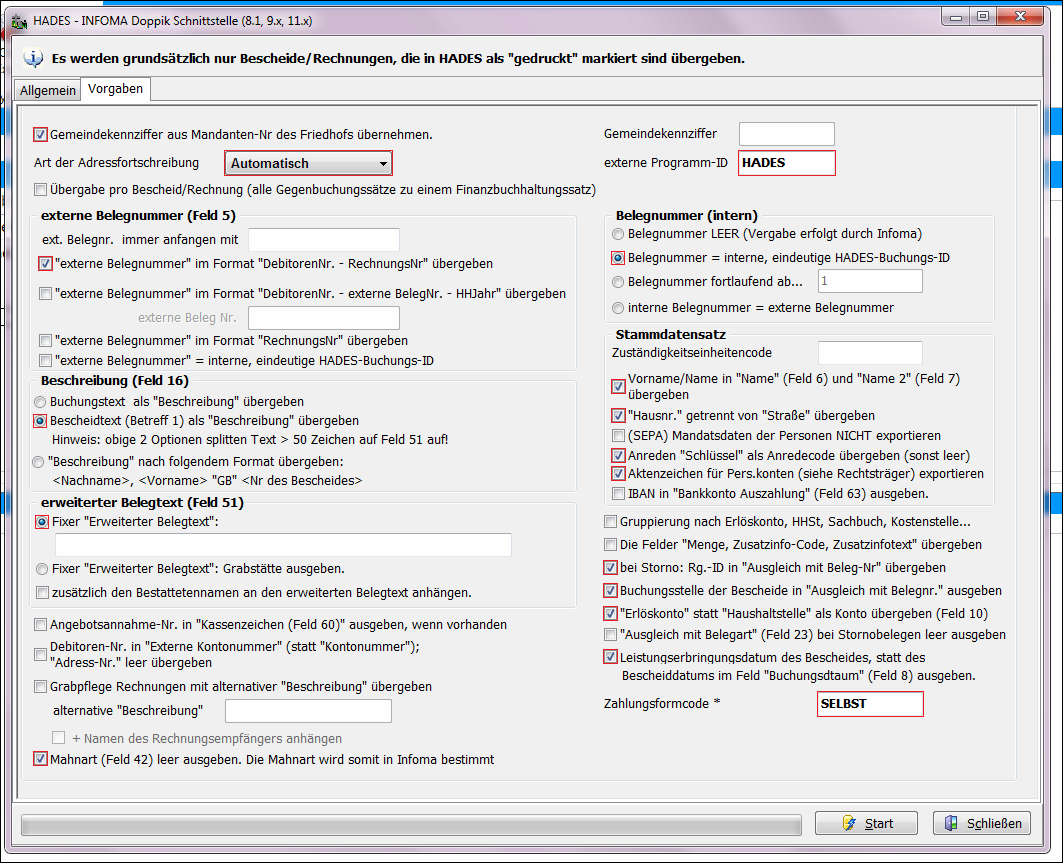Select the Vorgaben tab
The height and width of the screenshot is (863, 1063).
(115, 89)
